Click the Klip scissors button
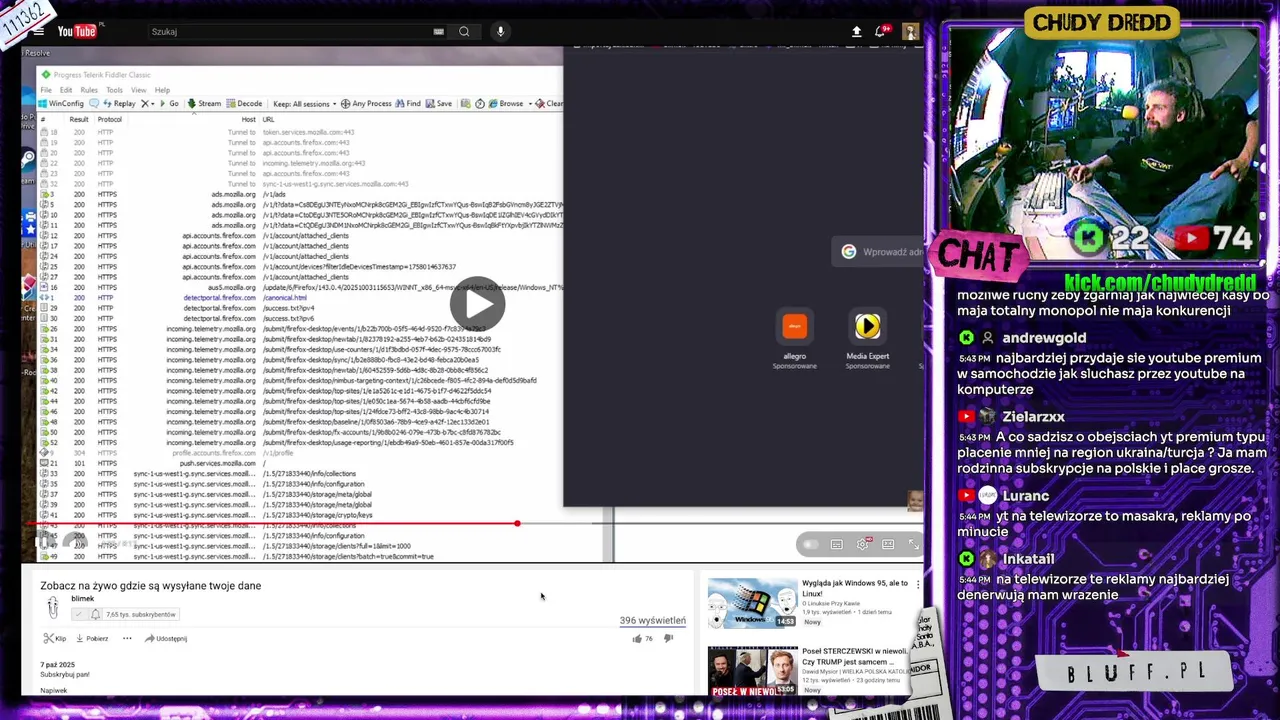This screenshot has height=720, width=1280. (x=55, y=638)
